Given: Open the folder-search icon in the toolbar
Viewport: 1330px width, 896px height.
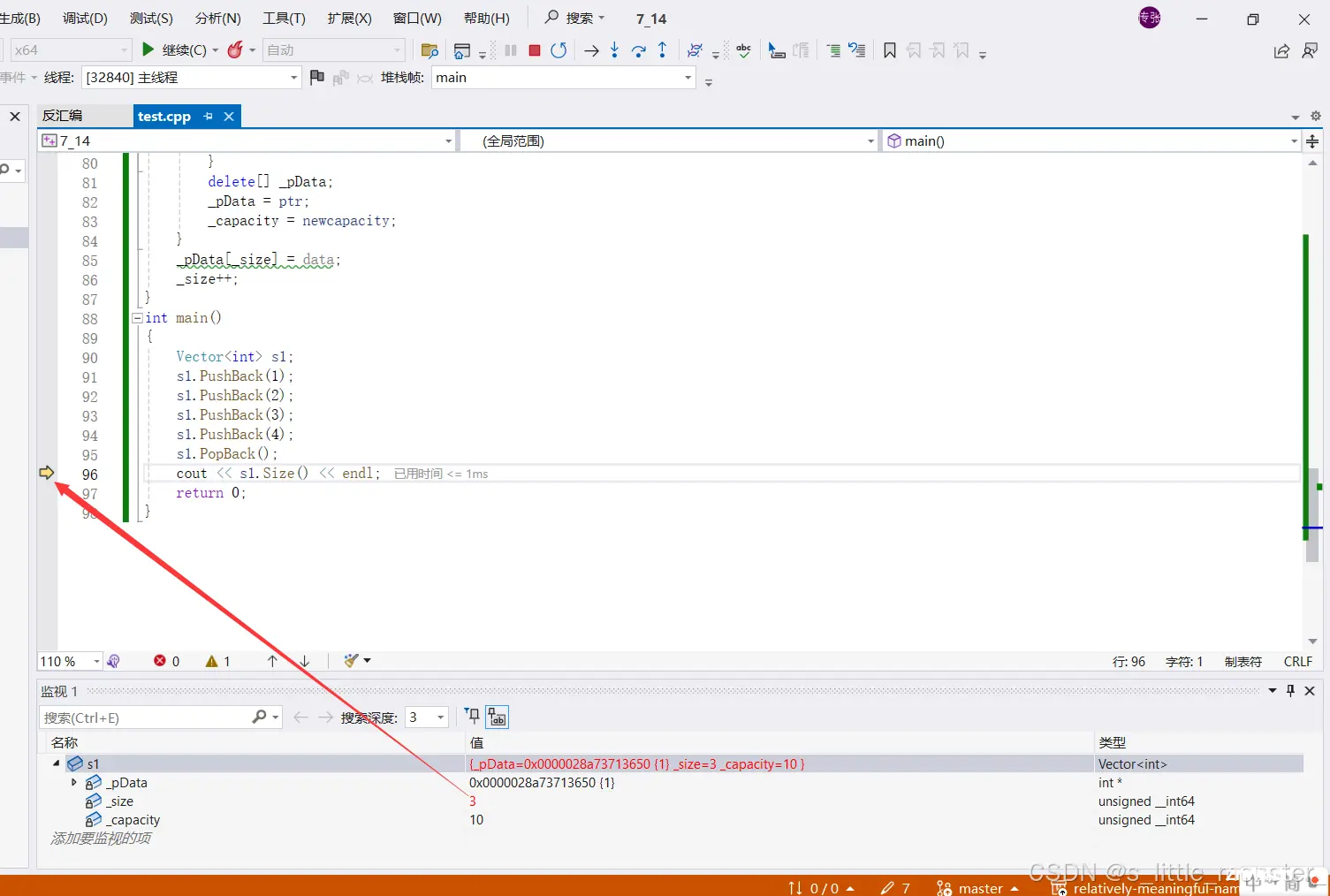Looking at the screenshot, I should coord(430,50).
